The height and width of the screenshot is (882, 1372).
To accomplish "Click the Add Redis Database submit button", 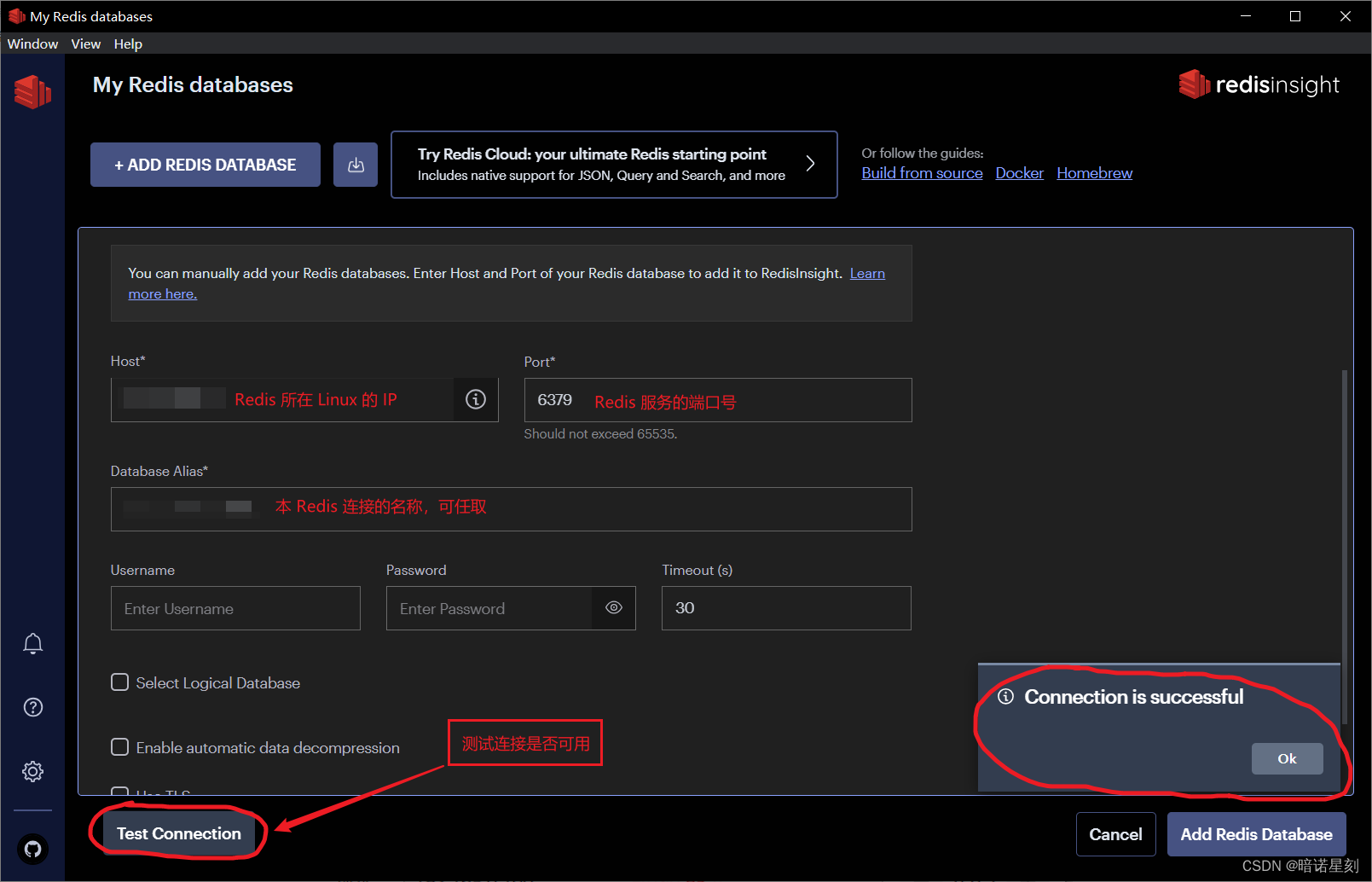I will point(1256,834).
